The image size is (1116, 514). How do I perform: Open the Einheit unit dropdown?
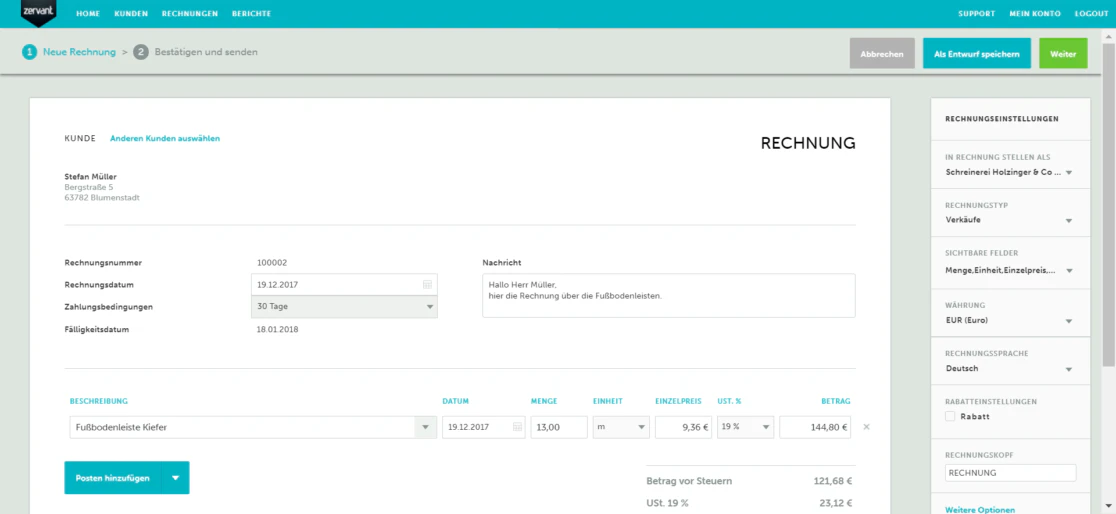[x=621, y=427]
